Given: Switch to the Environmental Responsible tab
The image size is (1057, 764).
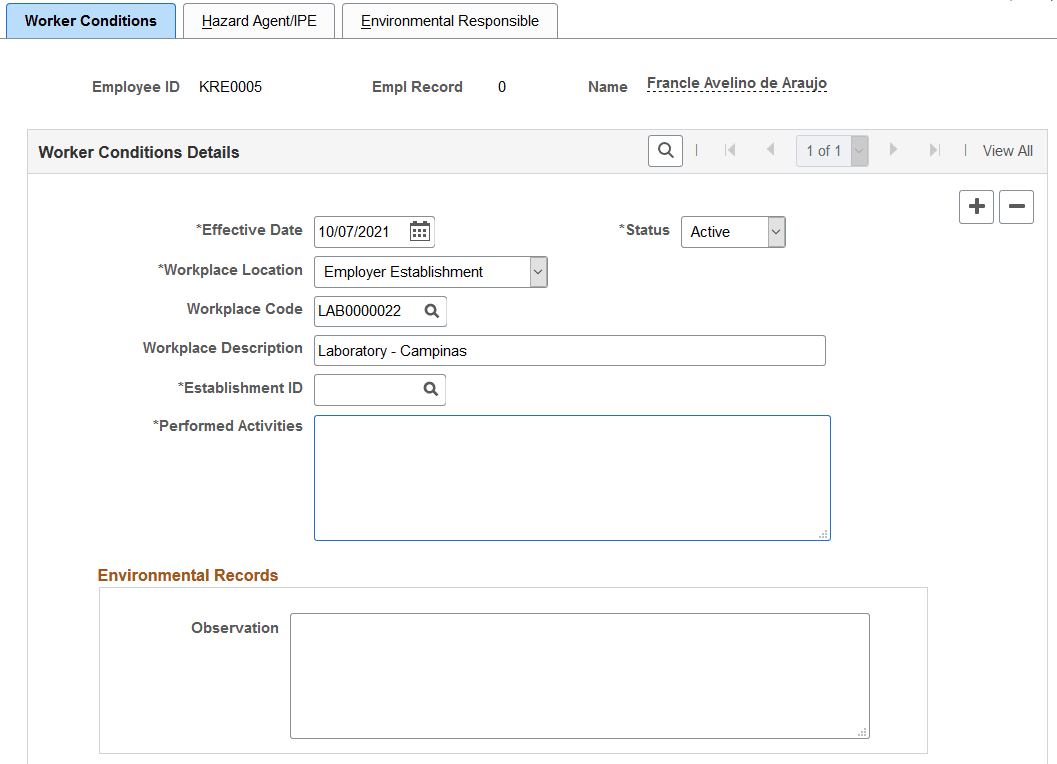Looking at the screenshot, I should point(449,20).
